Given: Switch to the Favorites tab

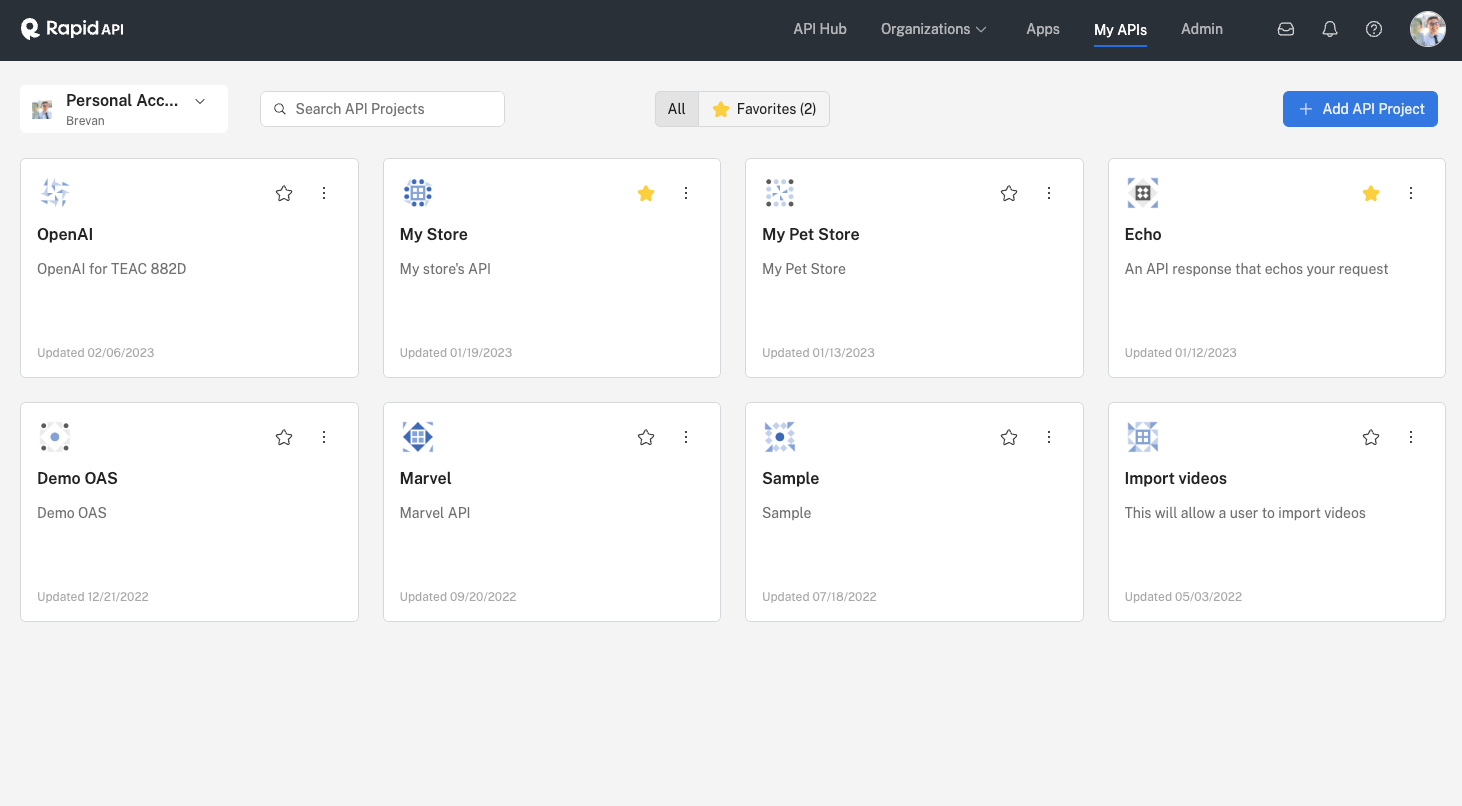Looking at the screenshot, I should click(x=764, y=108).
